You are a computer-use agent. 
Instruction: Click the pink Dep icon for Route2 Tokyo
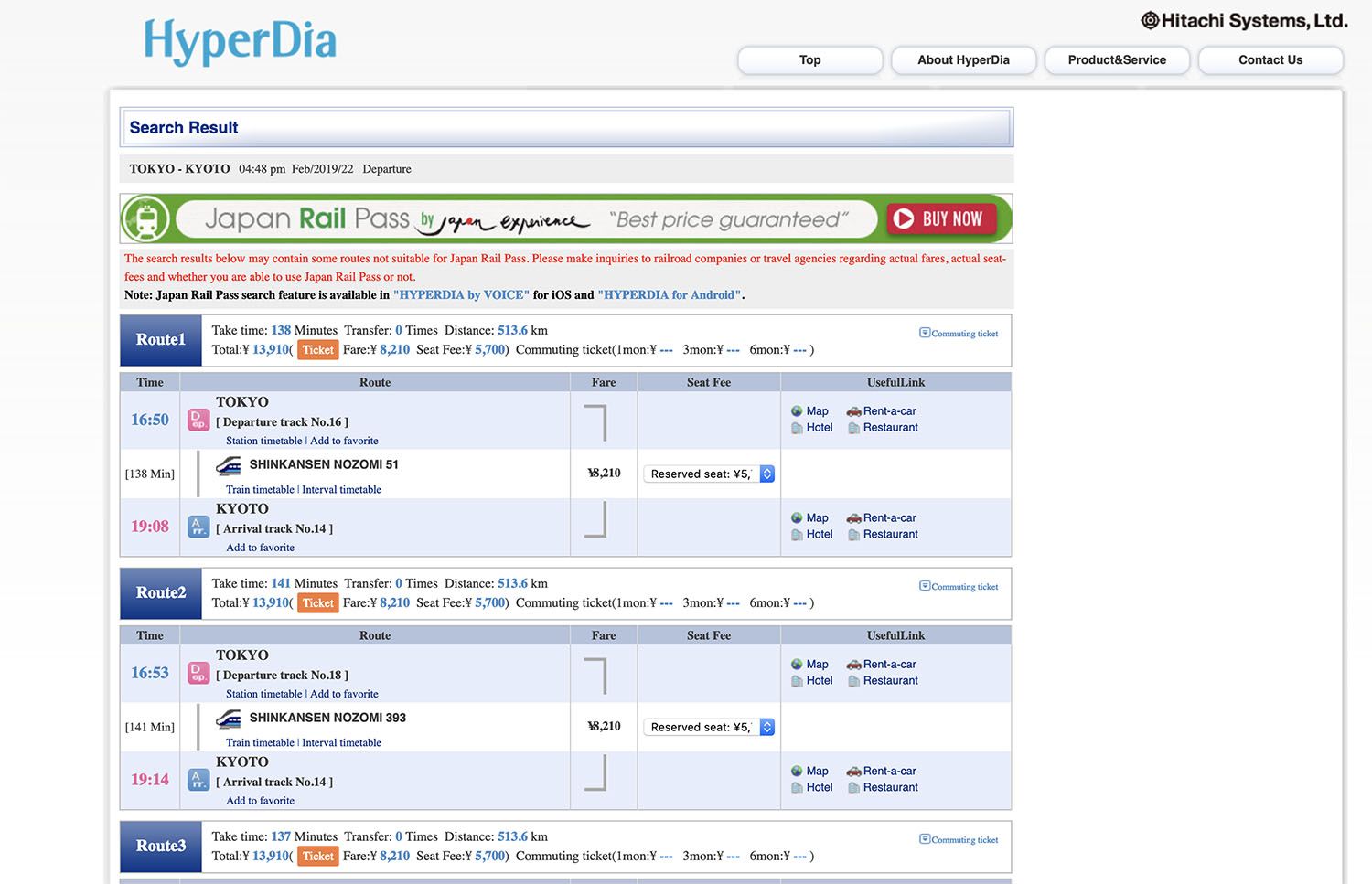click(198, 674)
